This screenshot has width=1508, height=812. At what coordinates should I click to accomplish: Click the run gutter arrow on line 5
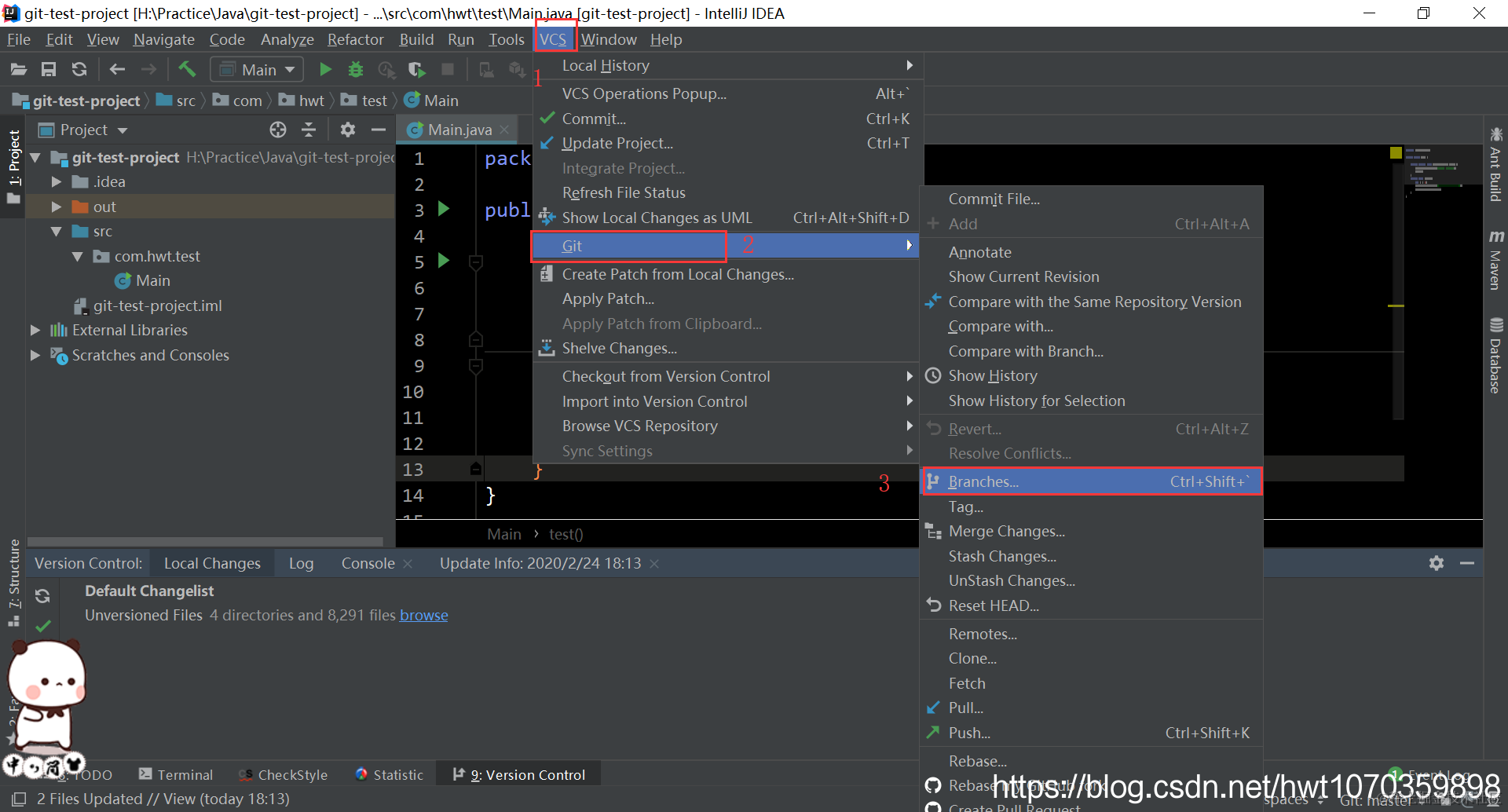(x=444, y=261)
